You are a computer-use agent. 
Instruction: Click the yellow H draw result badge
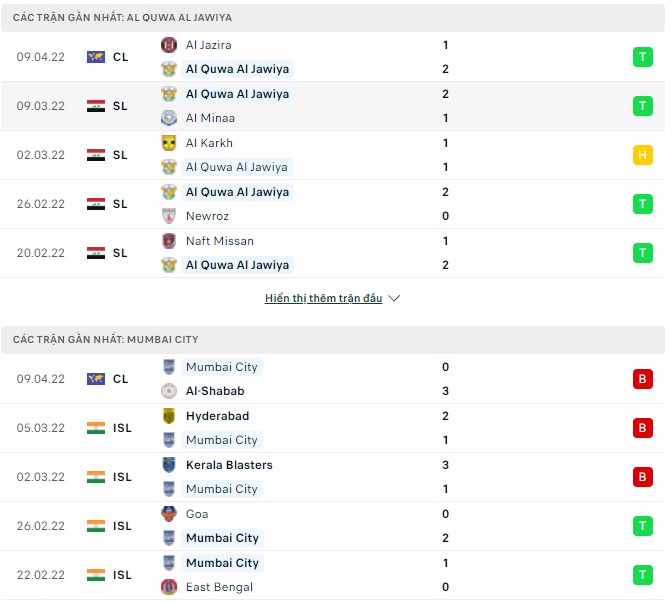point(641,155)
